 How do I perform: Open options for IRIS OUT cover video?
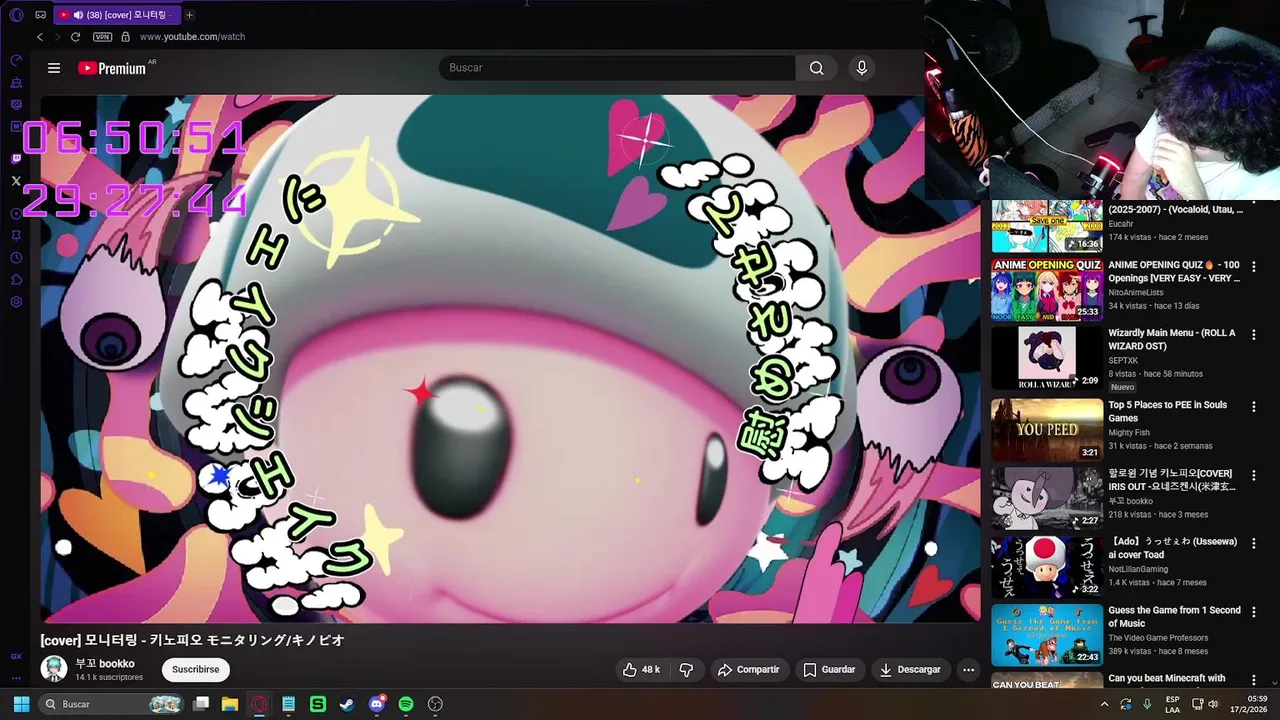pyautogui.click(x=1254, y=474)
